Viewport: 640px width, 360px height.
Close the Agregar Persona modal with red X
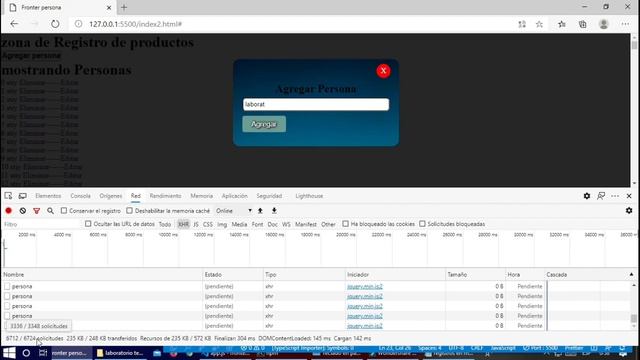coord(383,71)
